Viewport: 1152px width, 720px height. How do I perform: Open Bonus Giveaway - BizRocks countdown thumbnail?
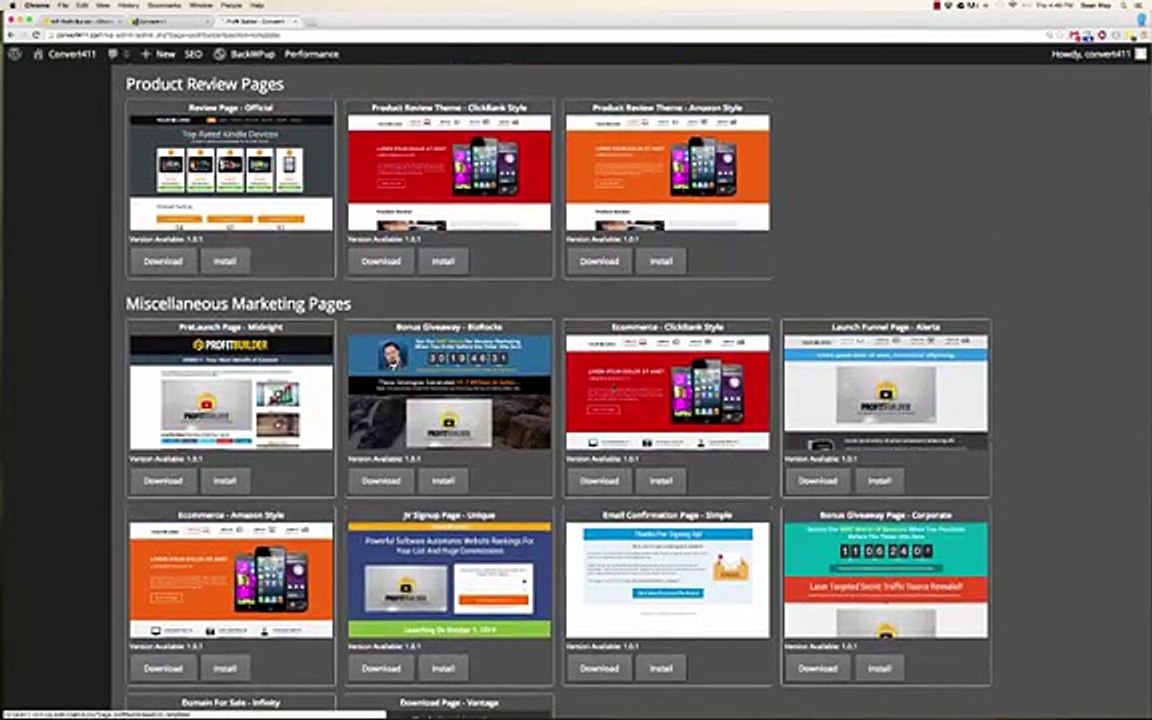point(449,392)
